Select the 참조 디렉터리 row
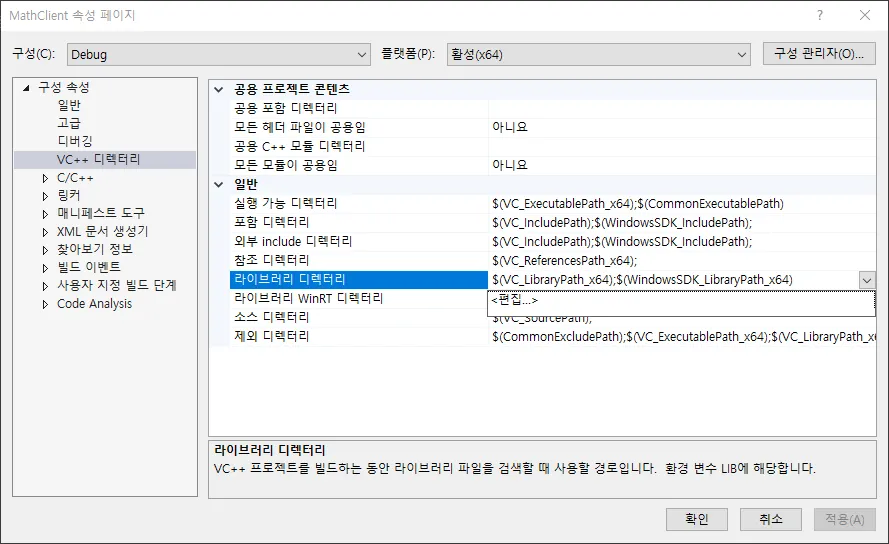 tap(553, 260)
